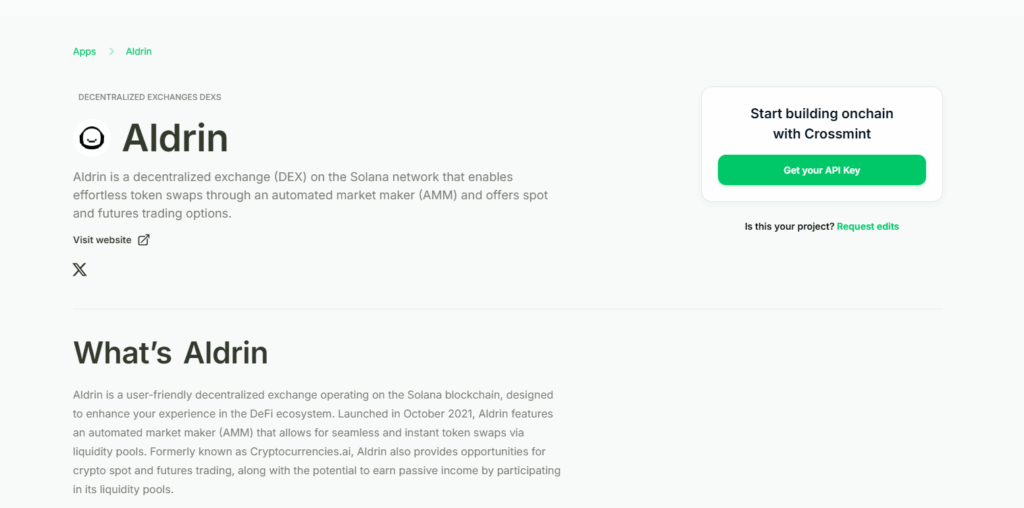
Task: Open Aldrin's X social profile icon
Action: click(80, 269)
